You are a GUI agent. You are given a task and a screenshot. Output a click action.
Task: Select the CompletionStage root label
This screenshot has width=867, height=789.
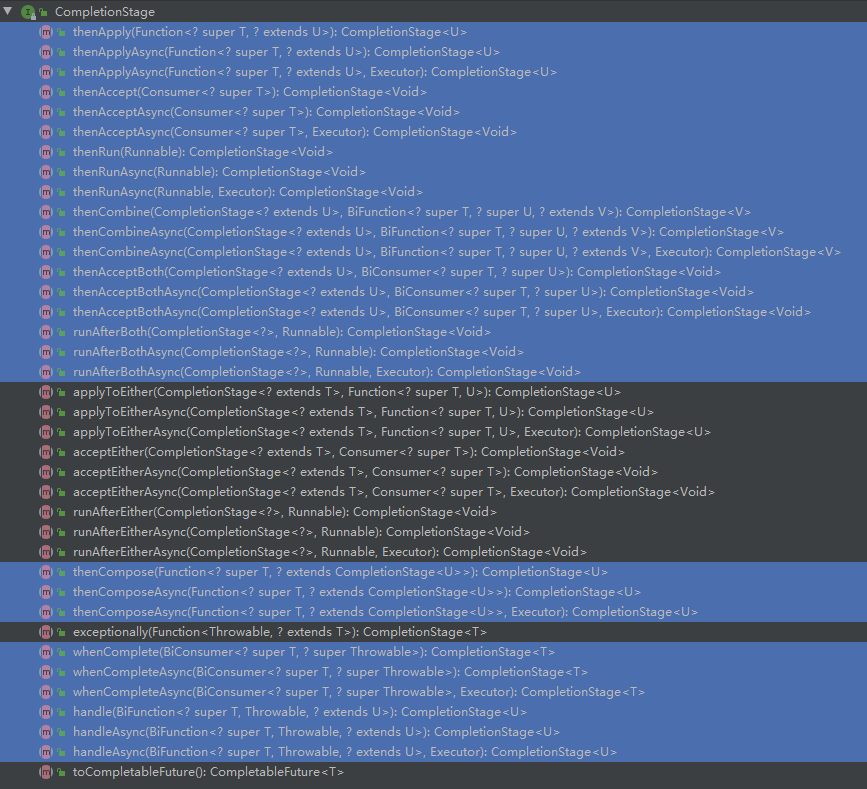(x=105, y=12)
